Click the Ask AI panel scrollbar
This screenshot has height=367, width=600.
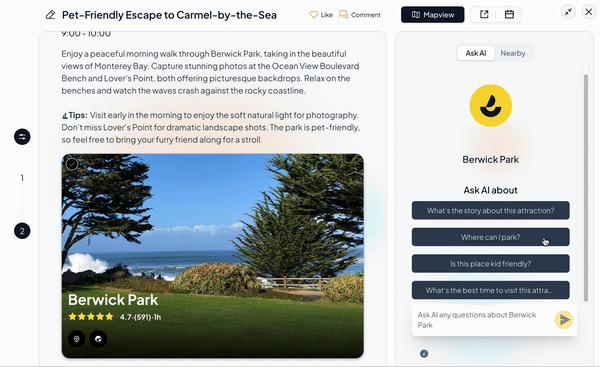(x=586, y=188)
